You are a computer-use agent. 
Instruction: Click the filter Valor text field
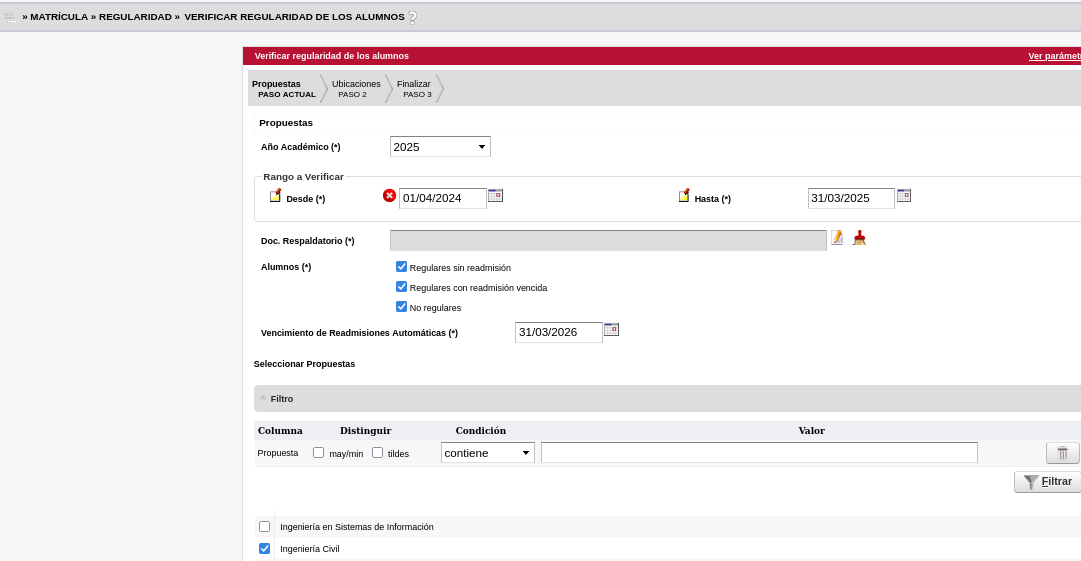(x=759, y=453)
